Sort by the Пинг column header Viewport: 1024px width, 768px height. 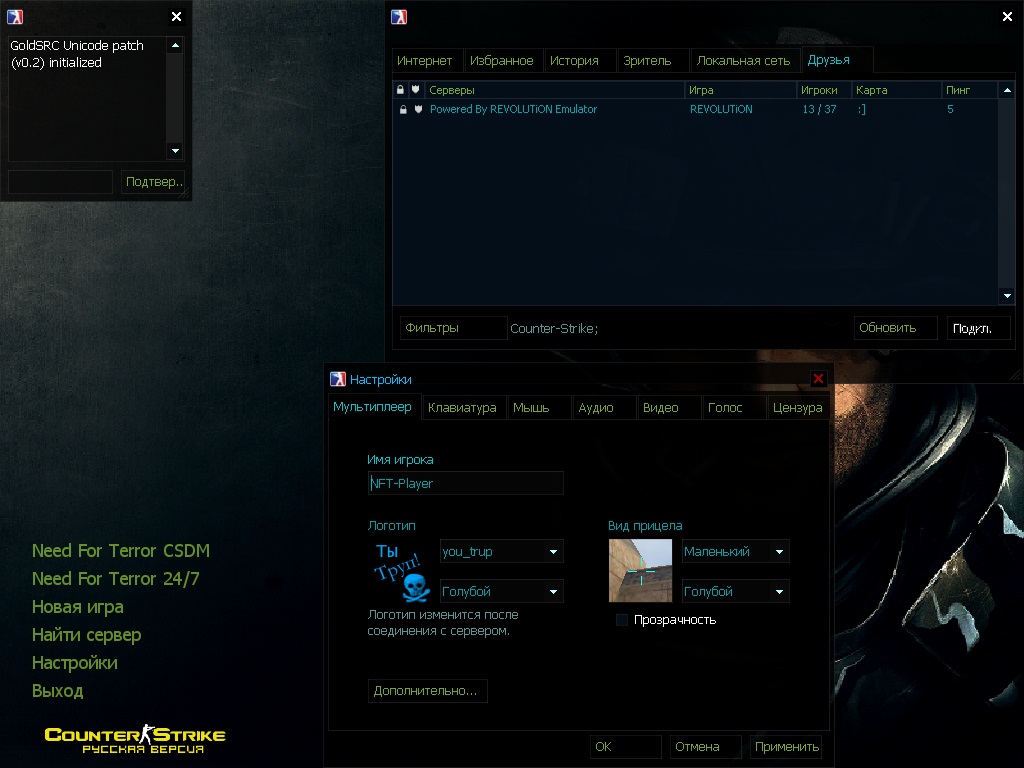pos(969,89)
